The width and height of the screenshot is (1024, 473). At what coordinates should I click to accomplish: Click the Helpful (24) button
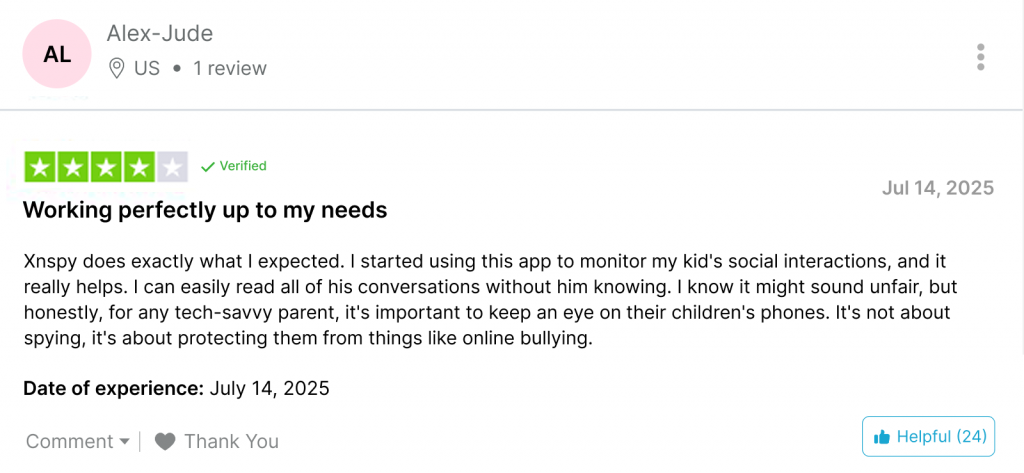929,436
